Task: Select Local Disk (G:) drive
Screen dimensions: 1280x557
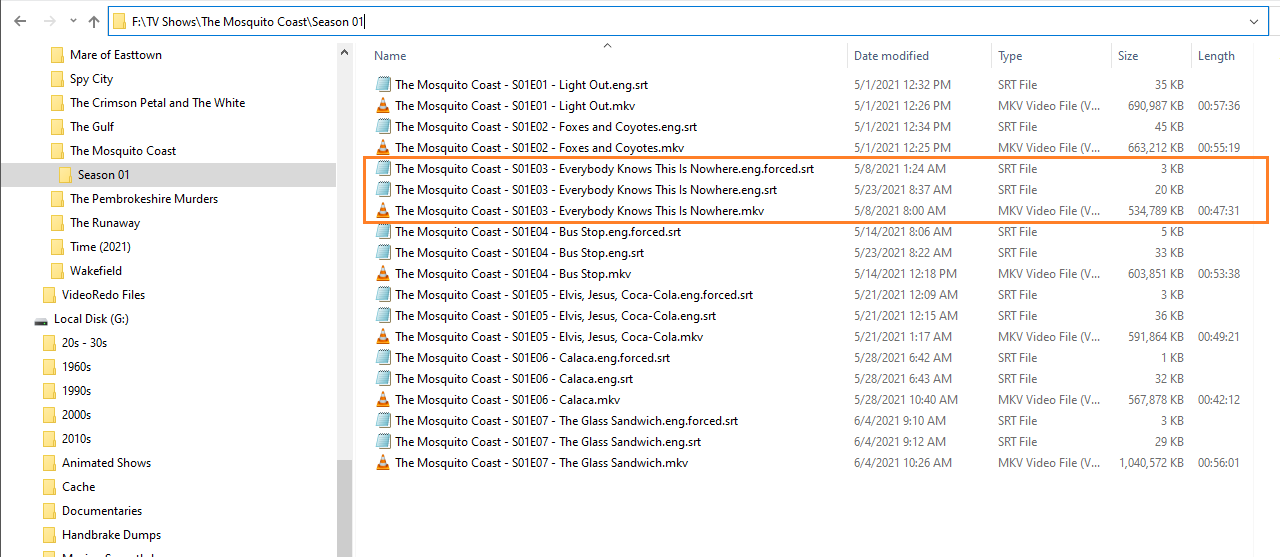Action: pos(91,319)
